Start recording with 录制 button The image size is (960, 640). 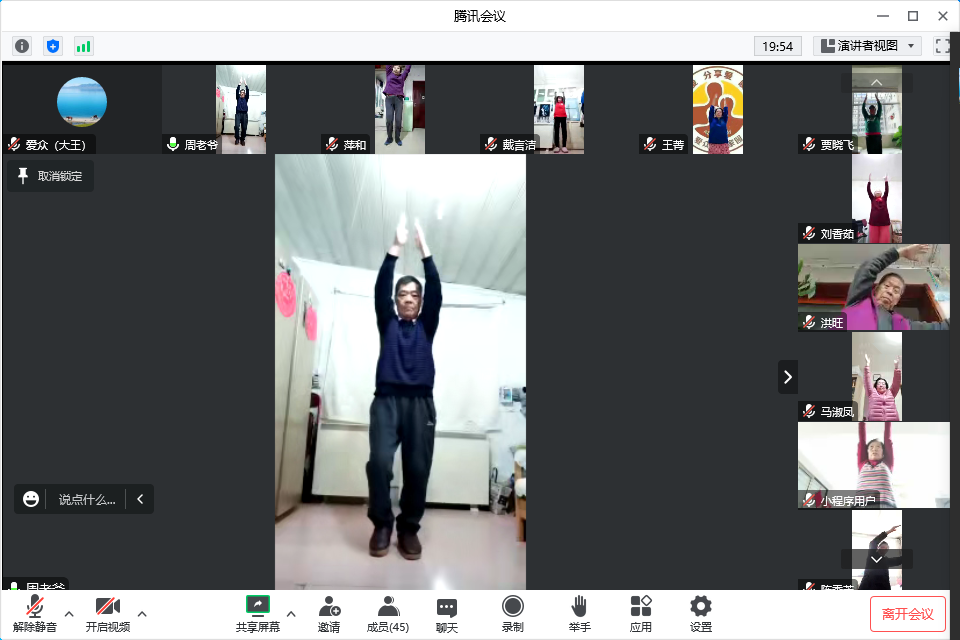point(512,613)
